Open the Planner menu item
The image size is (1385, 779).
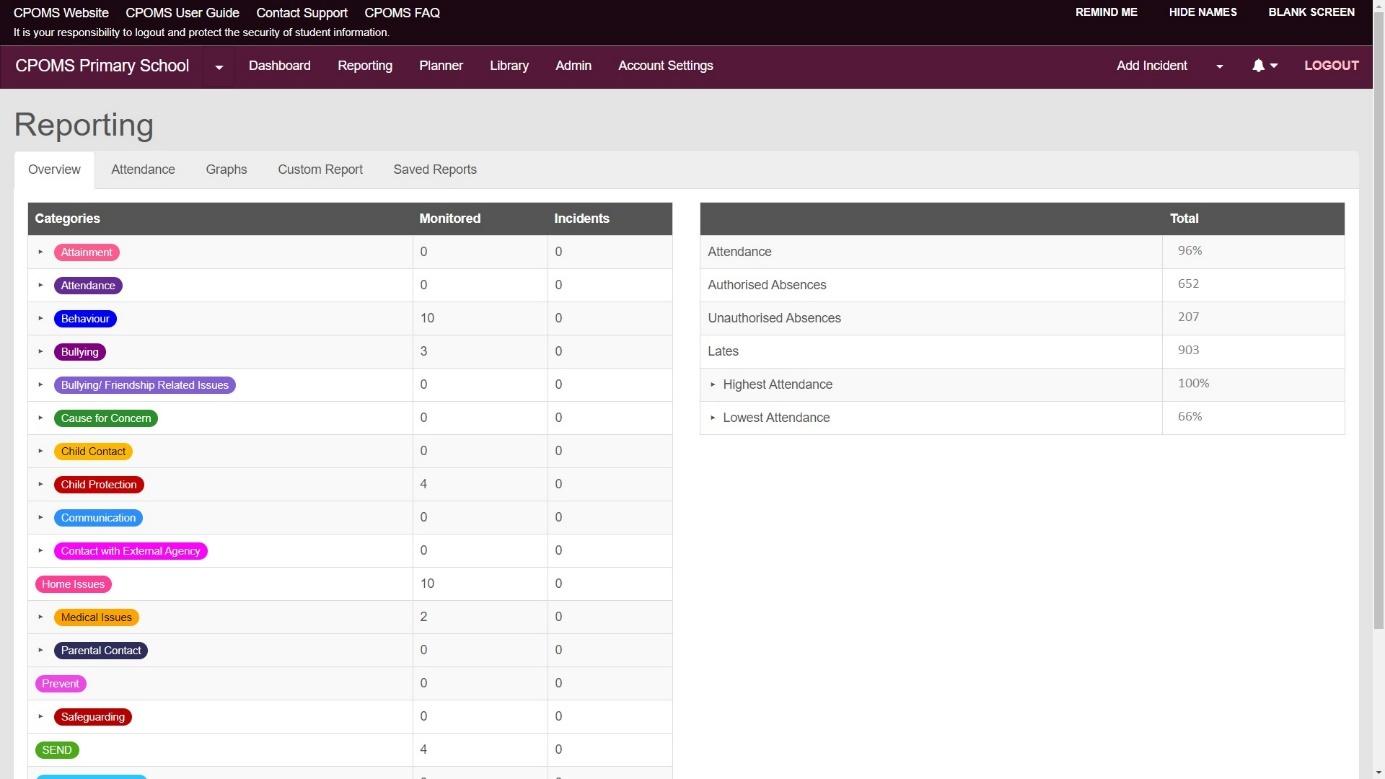(441, 66)
